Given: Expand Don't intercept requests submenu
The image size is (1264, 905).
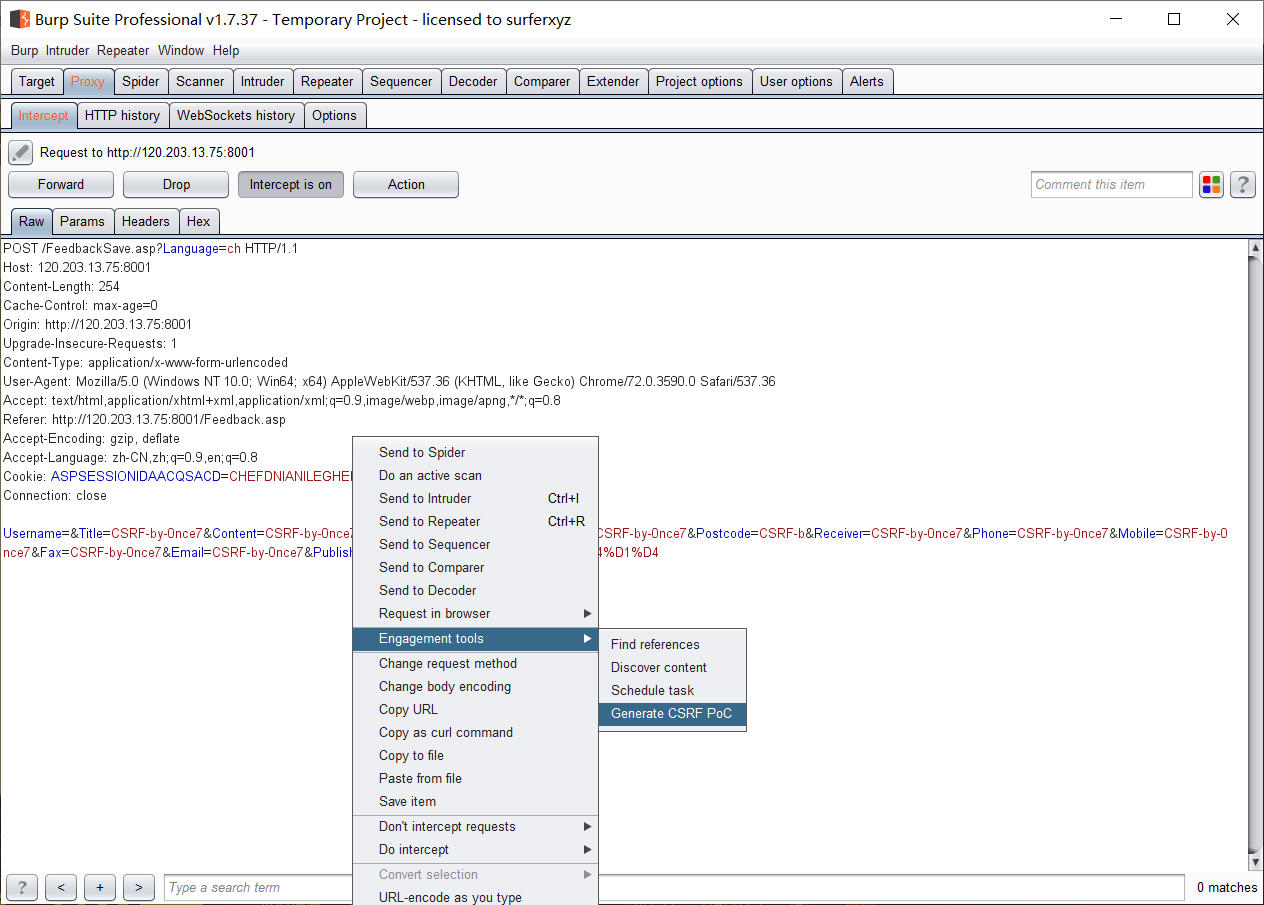Looking at the screenshot, I should (476, 827).
